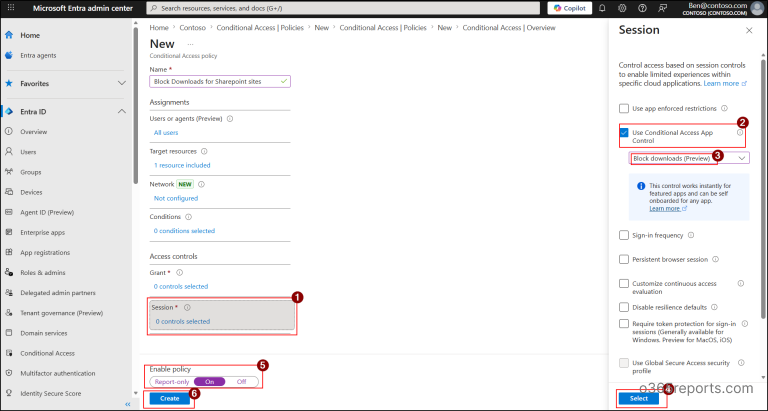
Task: Click the policy Name input field
Action: point(220,81)
